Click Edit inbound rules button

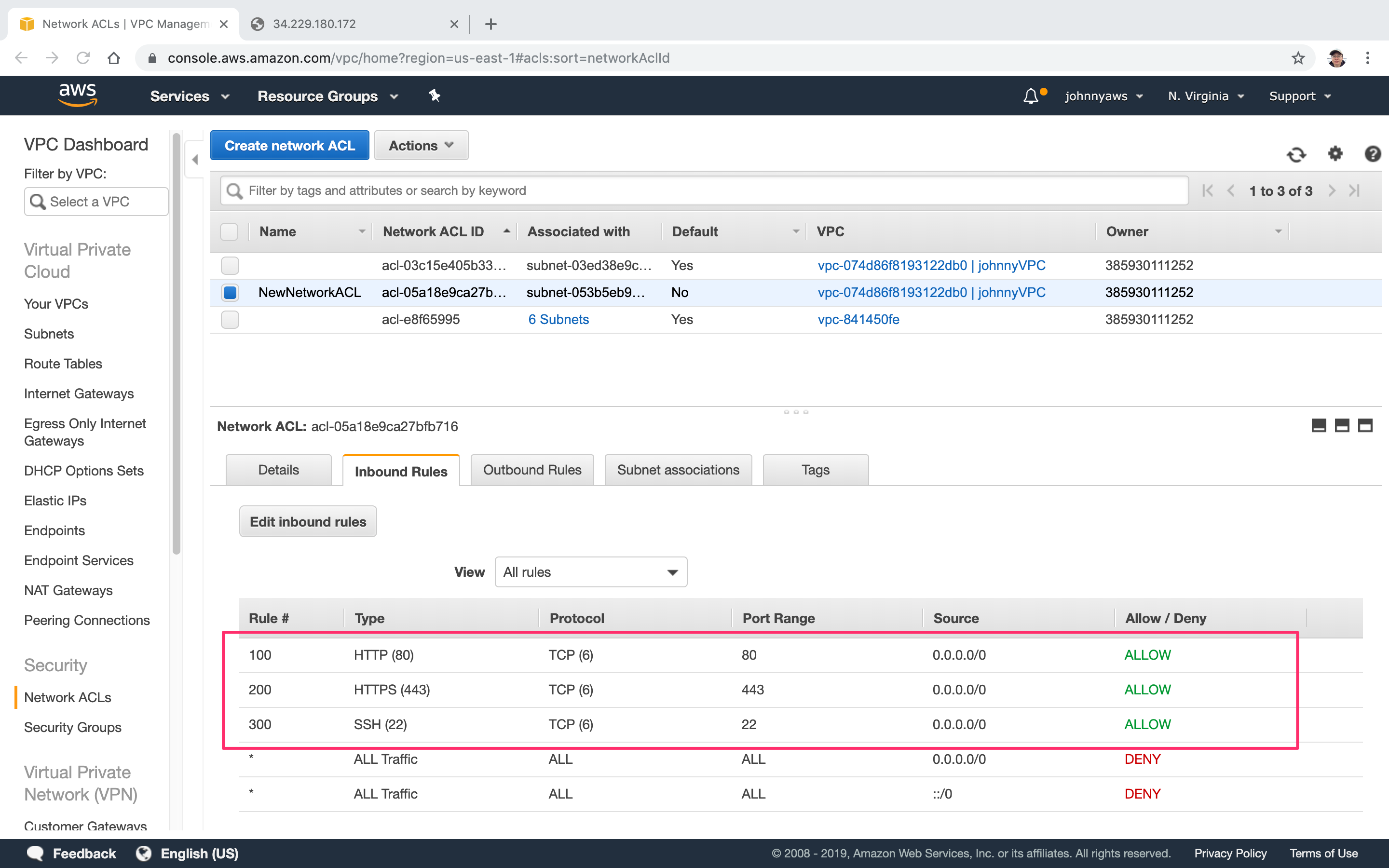click(308, 521)
